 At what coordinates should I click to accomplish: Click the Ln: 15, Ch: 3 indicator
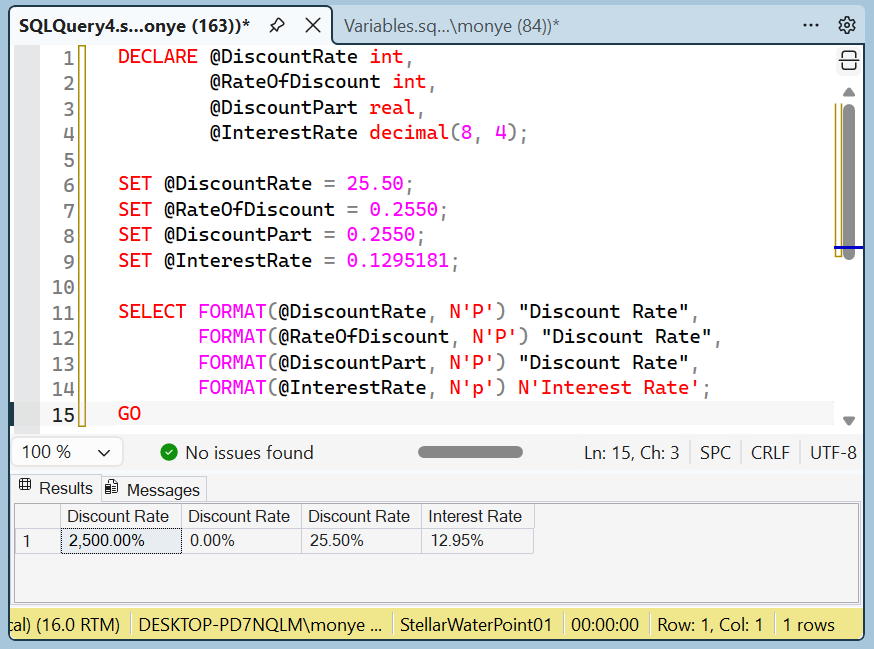tap(632, 453)
